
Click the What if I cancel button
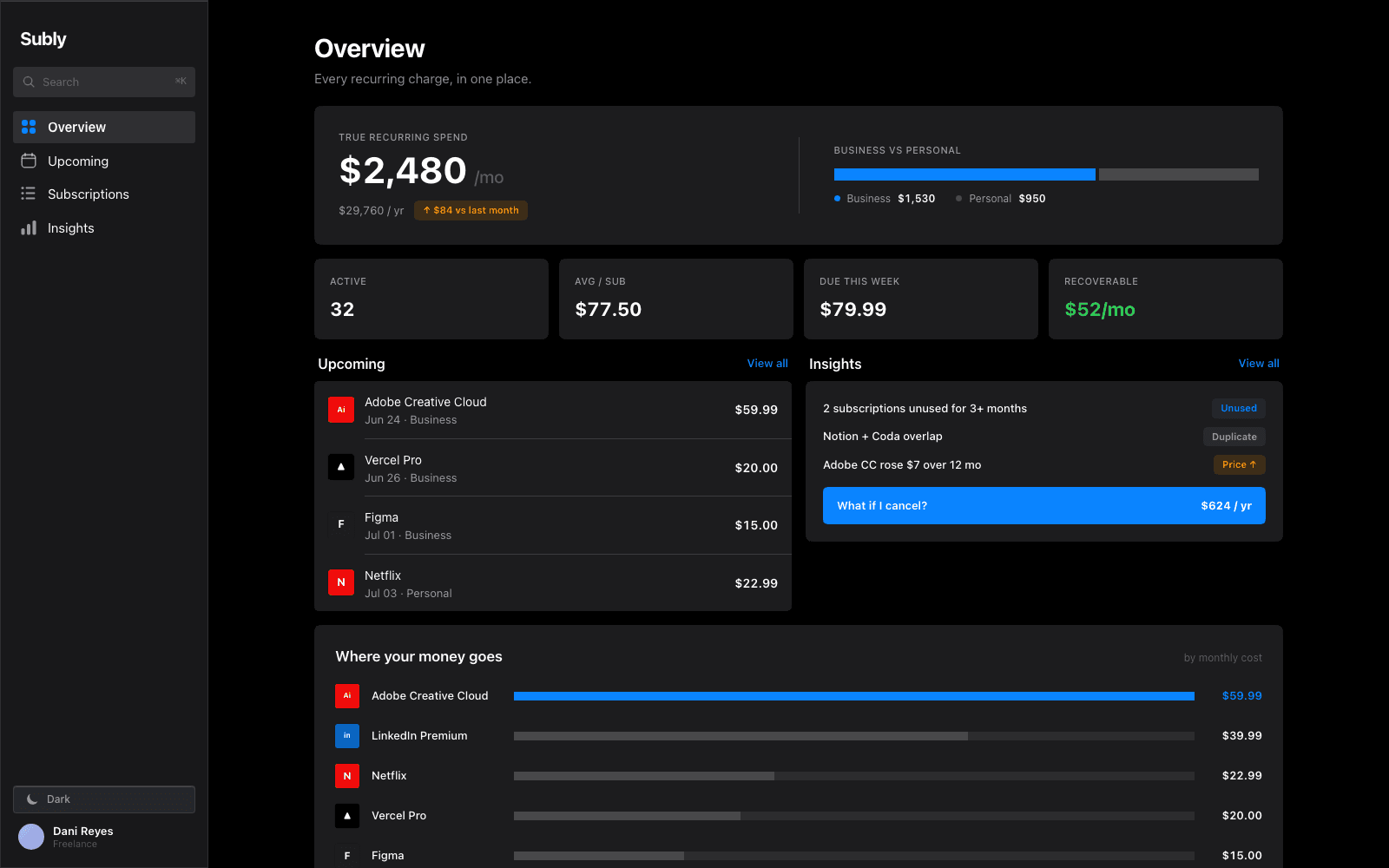(x=1044, y=505)
